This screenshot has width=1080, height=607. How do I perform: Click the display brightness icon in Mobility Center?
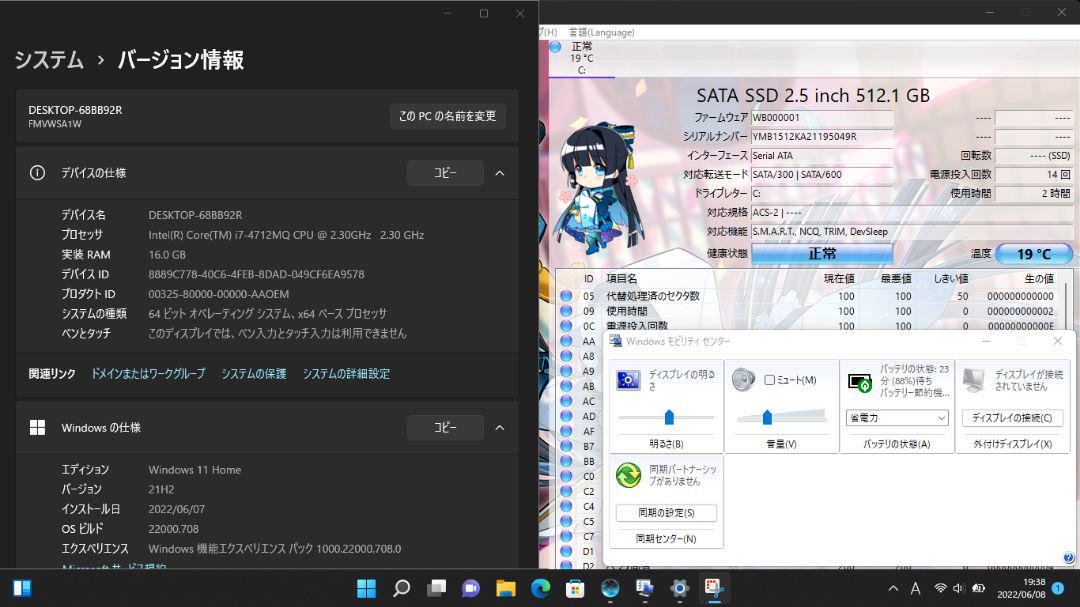tap(628, 380)
